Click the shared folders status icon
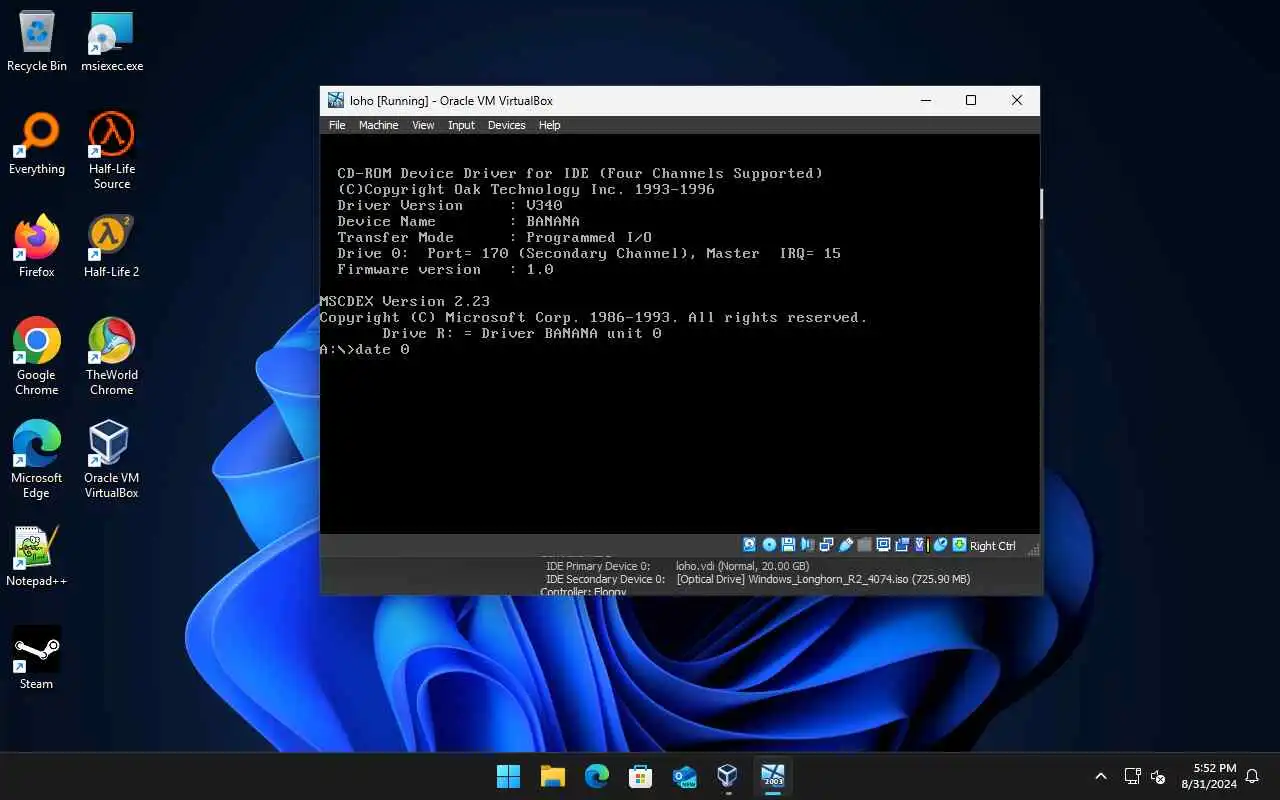Screen dimensions: 1280x800 pyautogui.click(x=864, y=545)
